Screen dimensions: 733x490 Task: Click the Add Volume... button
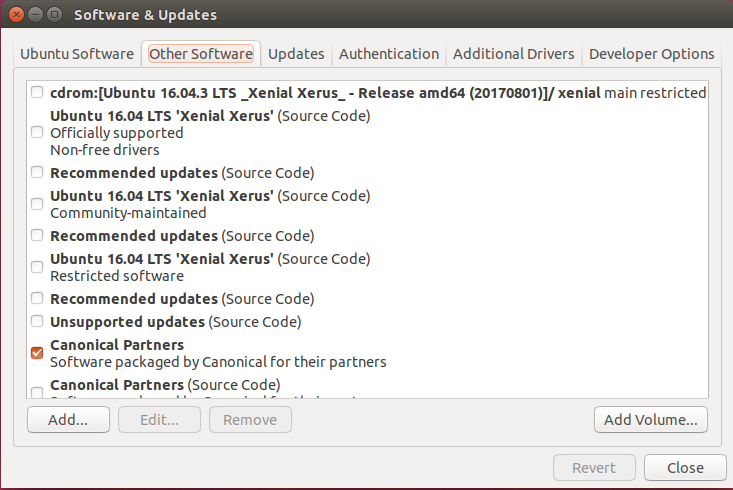tap(651, 419)
